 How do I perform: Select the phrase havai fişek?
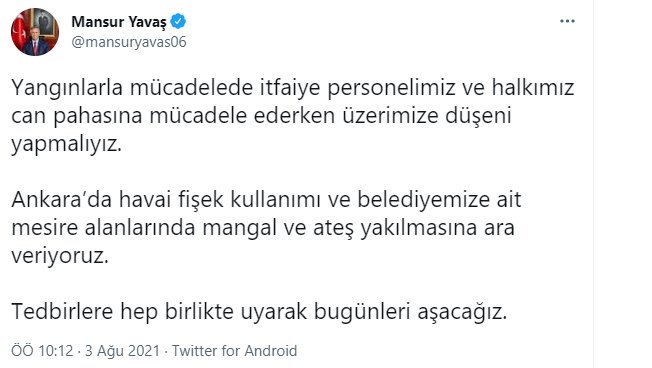point(171,200)
